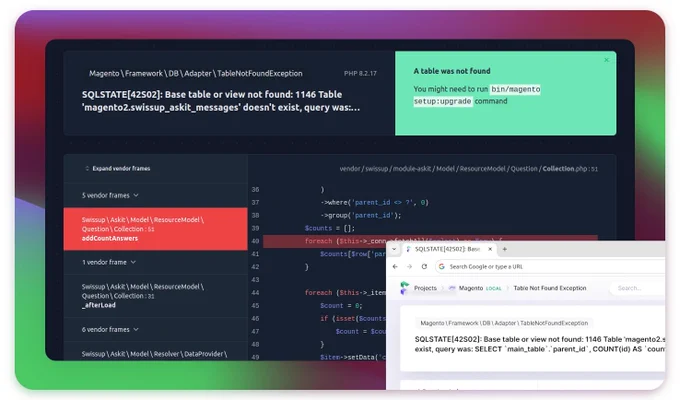Close the green 'A table was not found' hint

[x=606, y=60]
